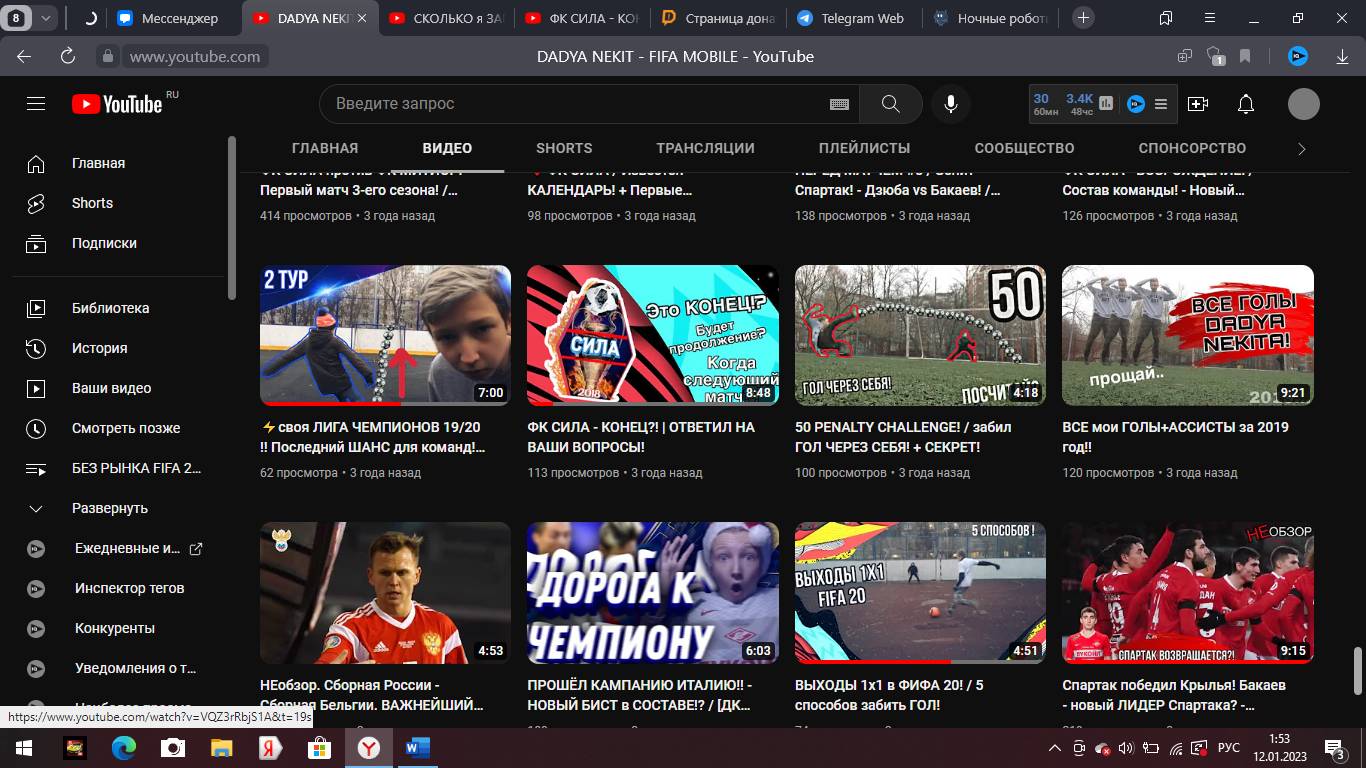This screenshot has height=768, width=1366.
Task: Open ВСЕ ГОЛЫ DADYA NEKITA thumbnail
Action: tap(1188, 335)
